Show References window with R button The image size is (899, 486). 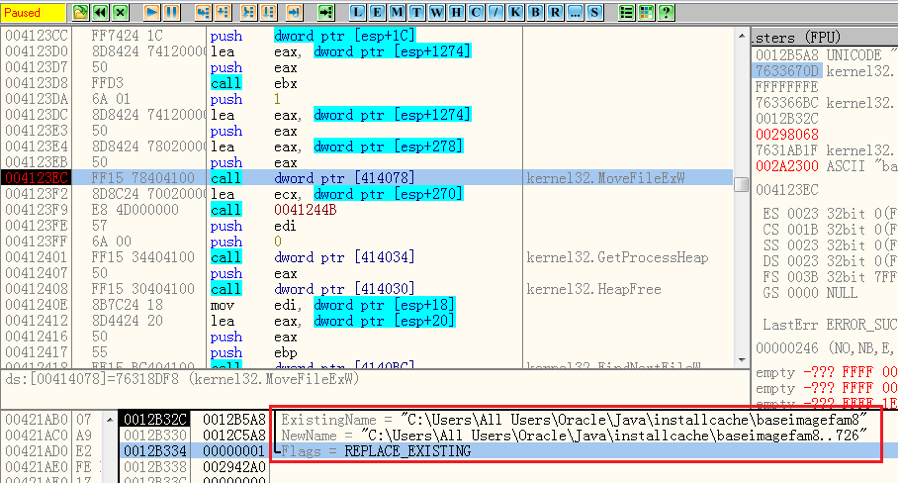[555, 12]
